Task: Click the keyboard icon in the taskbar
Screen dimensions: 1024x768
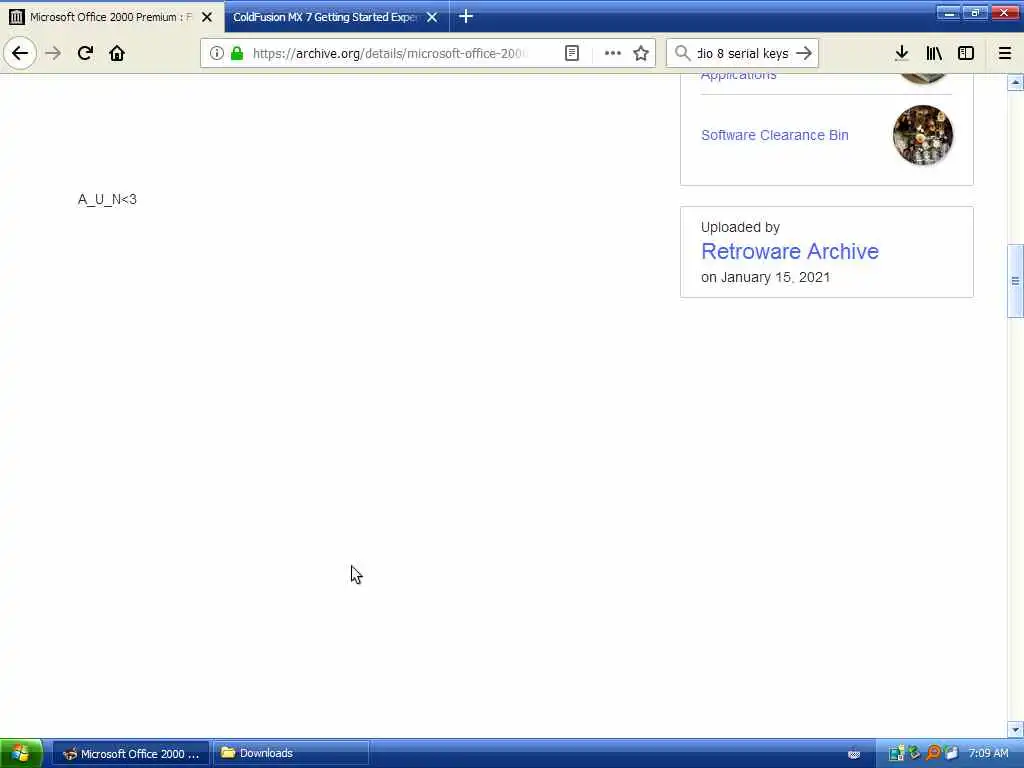Action: (x=854, y=754)
